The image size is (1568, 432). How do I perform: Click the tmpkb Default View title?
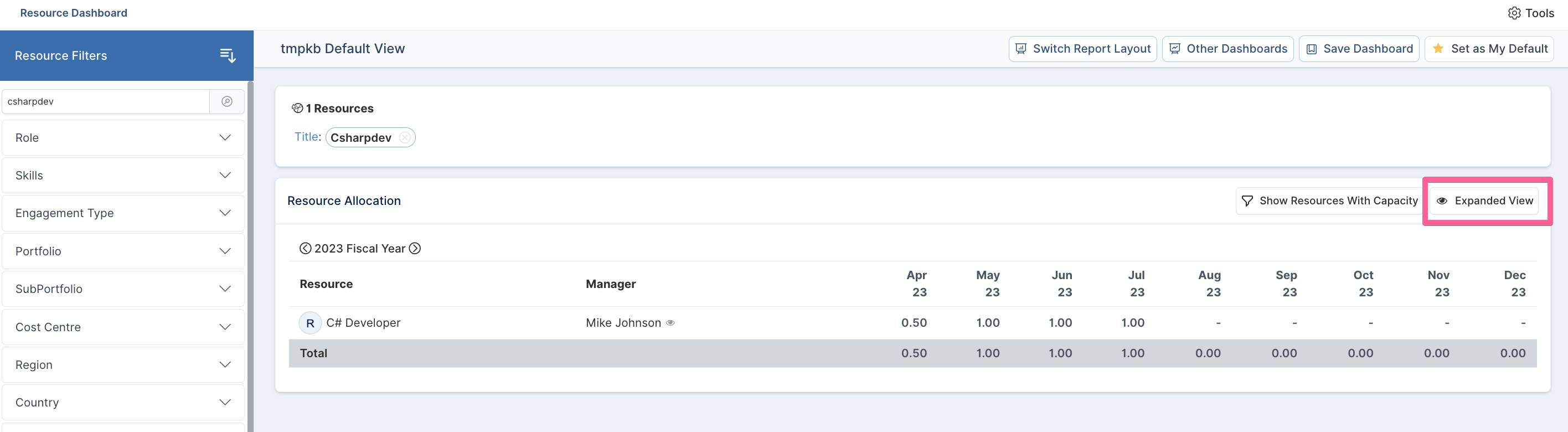343,49
